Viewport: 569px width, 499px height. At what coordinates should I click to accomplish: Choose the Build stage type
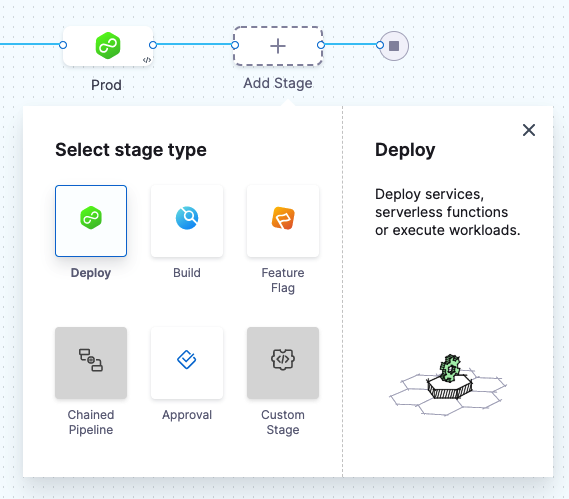187,221
